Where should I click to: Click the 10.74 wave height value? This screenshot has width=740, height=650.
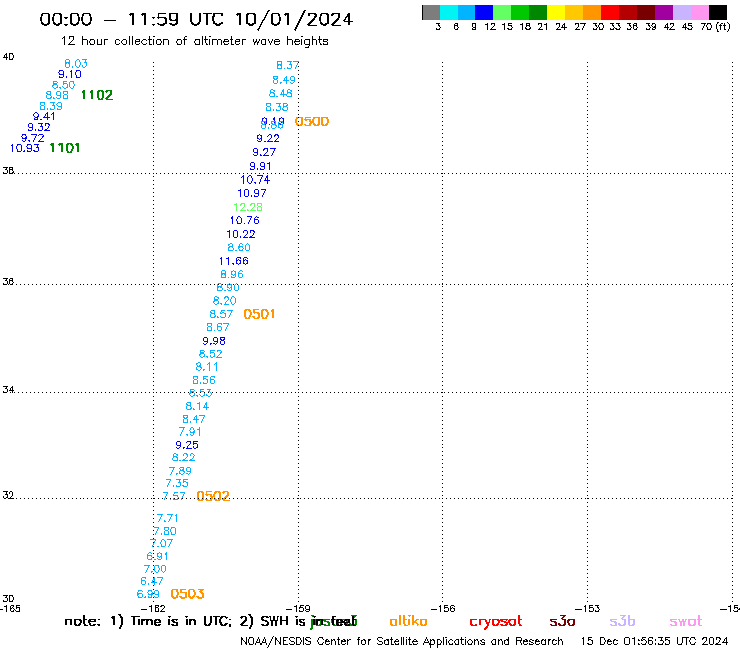(x=255, y=180)
